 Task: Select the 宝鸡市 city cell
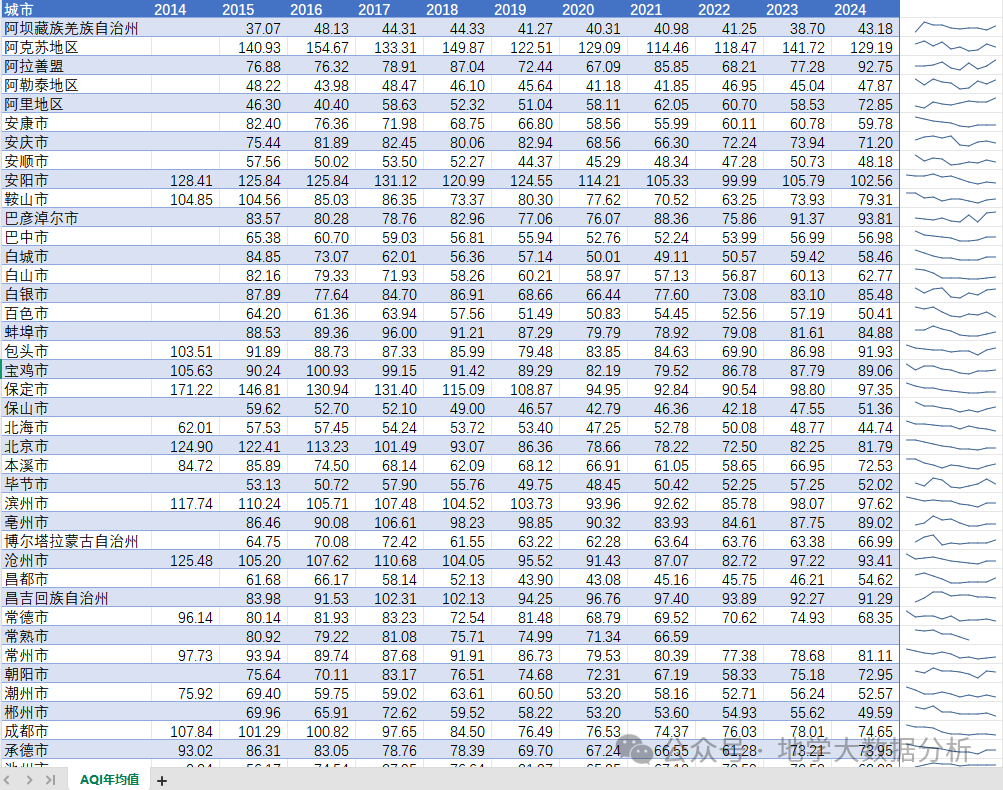coord(76,370)
